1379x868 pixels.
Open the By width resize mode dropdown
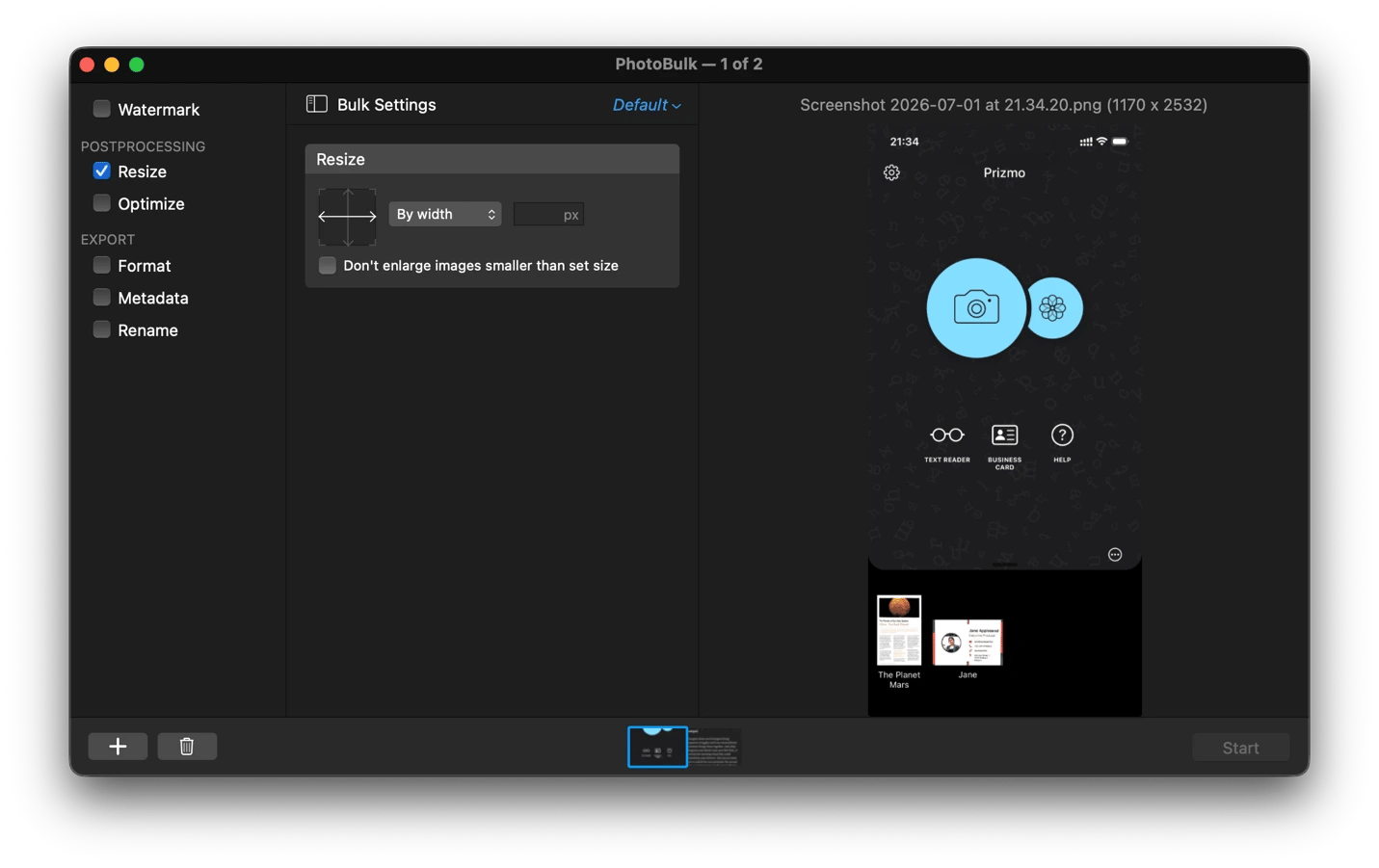click(x=445, y=214)
